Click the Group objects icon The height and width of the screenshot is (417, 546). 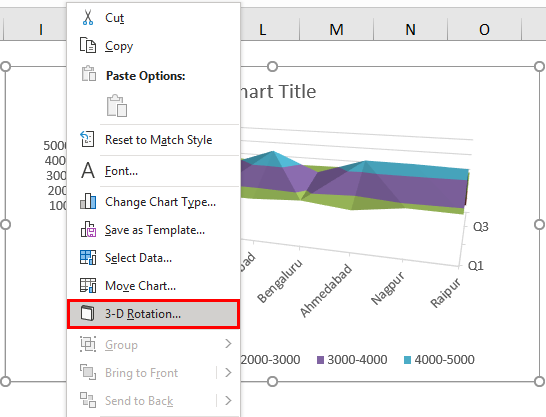[88, 344]
